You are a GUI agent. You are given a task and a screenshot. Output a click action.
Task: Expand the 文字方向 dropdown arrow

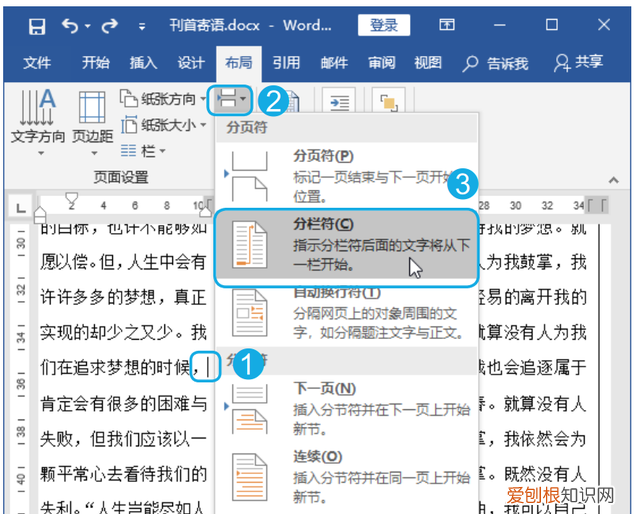41,154
